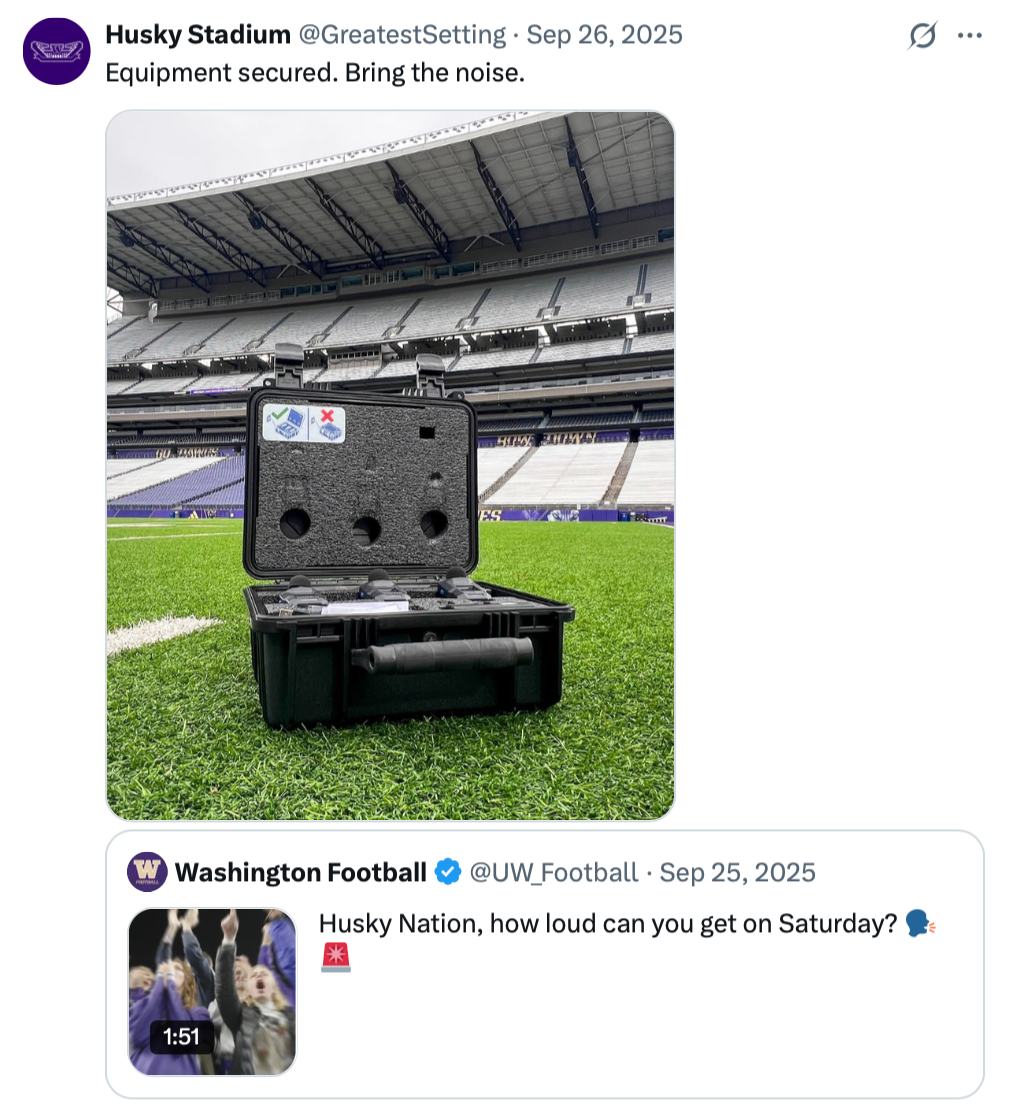1012x1116 pixels.
Task: Open the Sep 25, 2025 quoted date
Action: (x=737, y=873)
